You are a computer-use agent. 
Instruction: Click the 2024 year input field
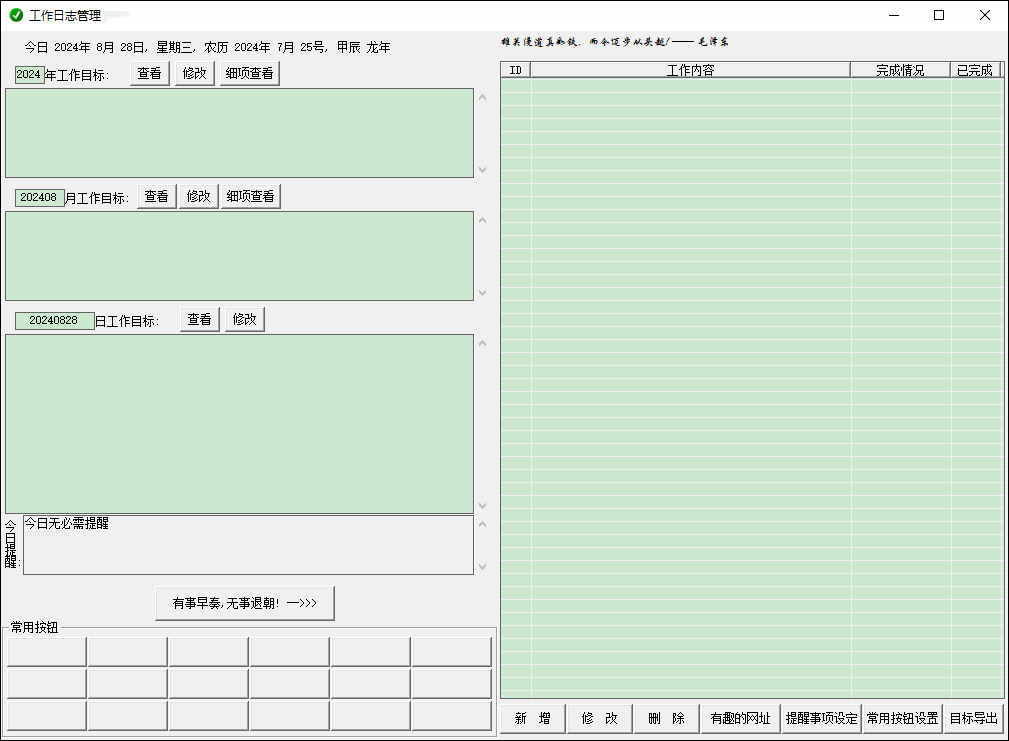30,72
